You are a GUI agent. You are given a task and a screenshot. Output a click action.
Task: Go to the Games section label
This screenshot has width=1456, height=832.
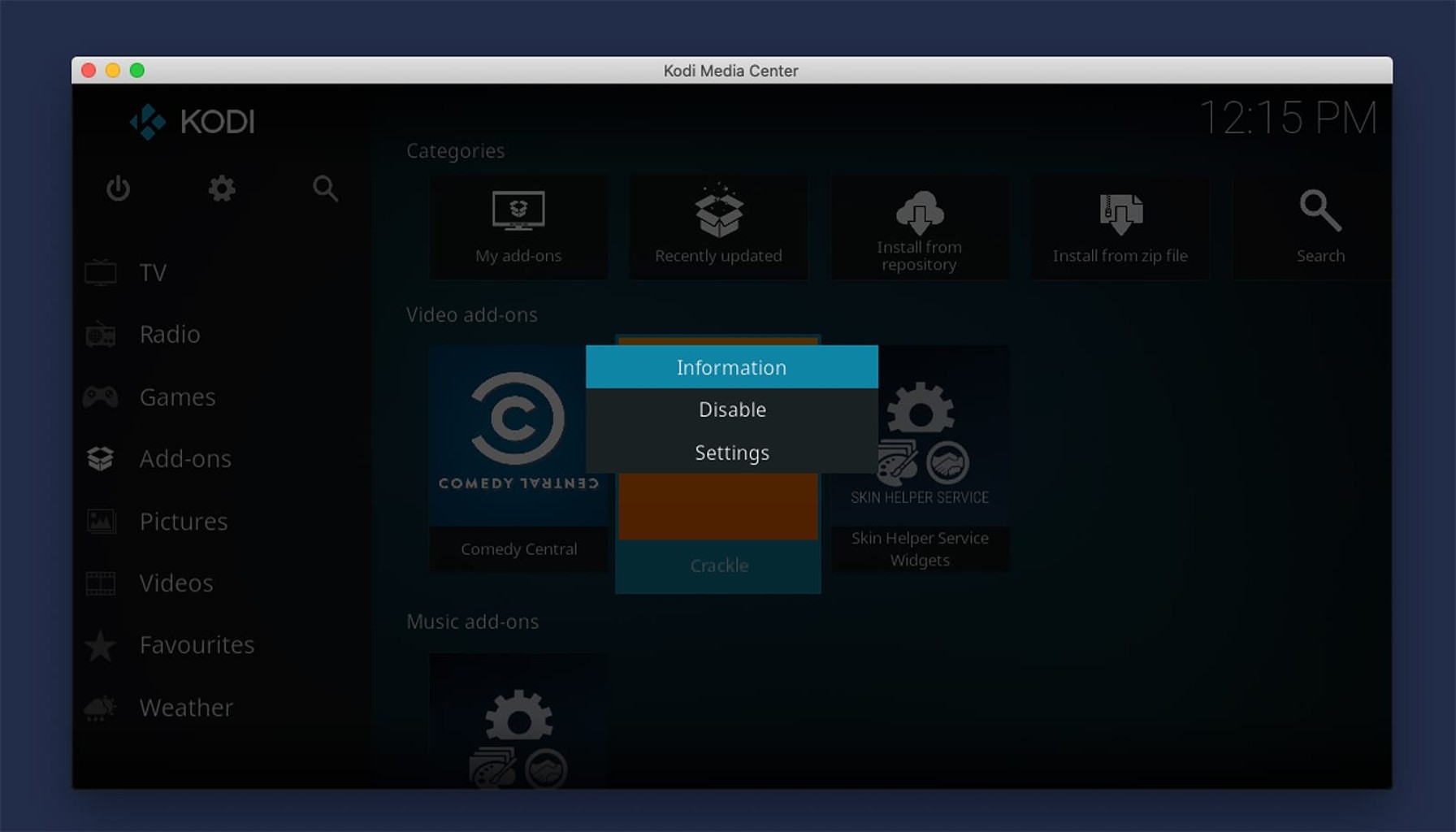(x=177, y=397)
